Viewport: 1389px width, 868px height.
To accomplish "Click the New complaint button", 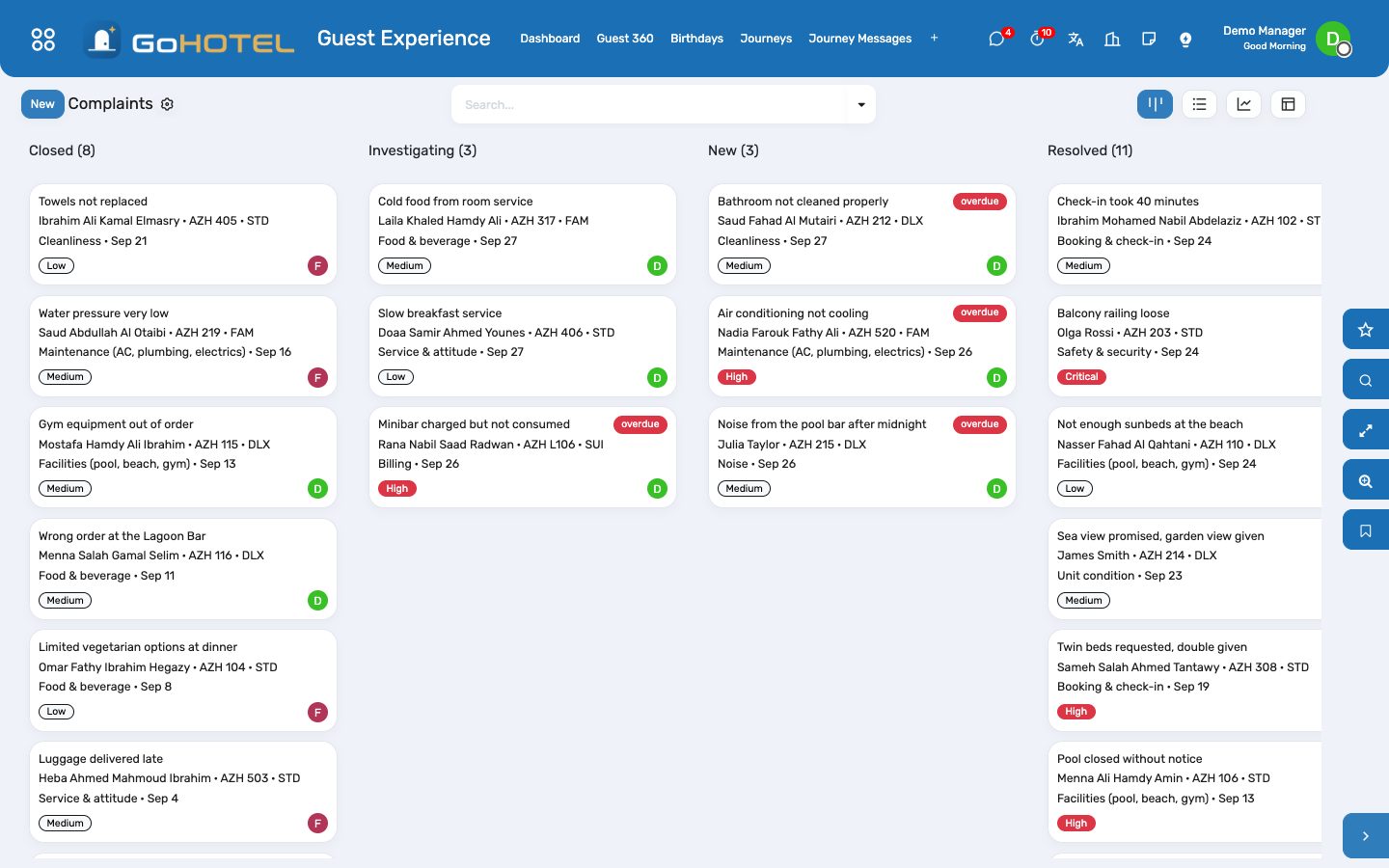I will (42, 104).
